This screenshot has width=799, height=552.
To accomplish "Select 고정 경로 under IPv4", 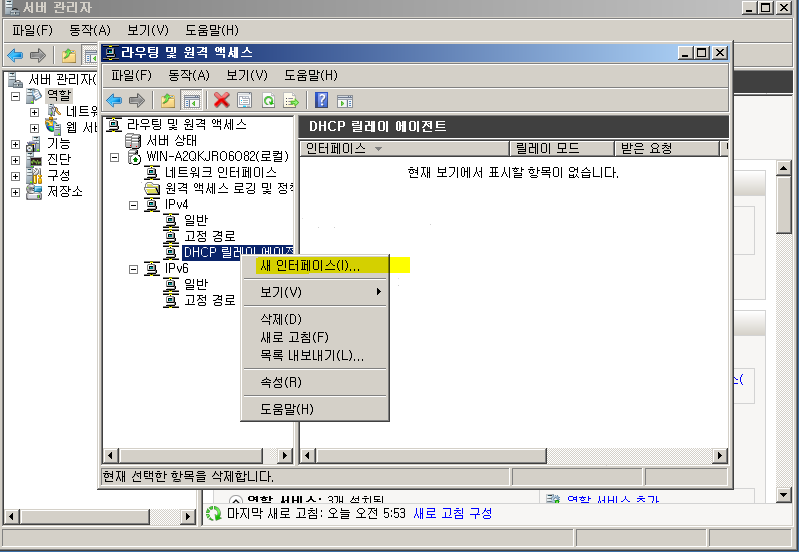I will point(209,236).
